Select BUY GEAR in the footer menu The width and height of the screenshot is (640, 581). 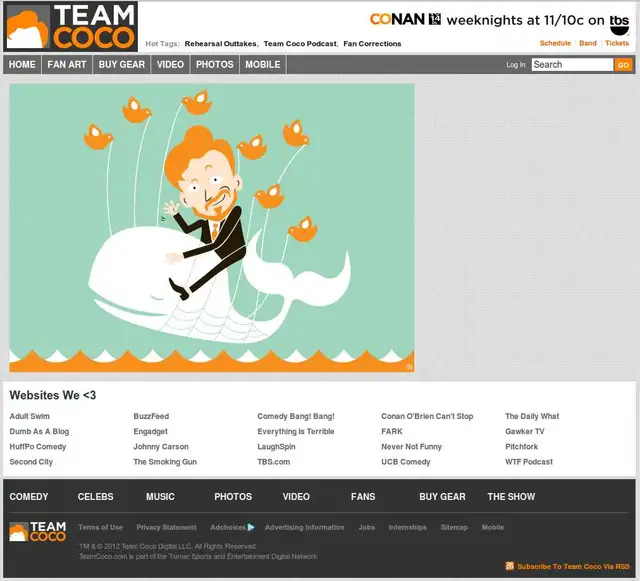pyautogui.click(x=442, y=496)
